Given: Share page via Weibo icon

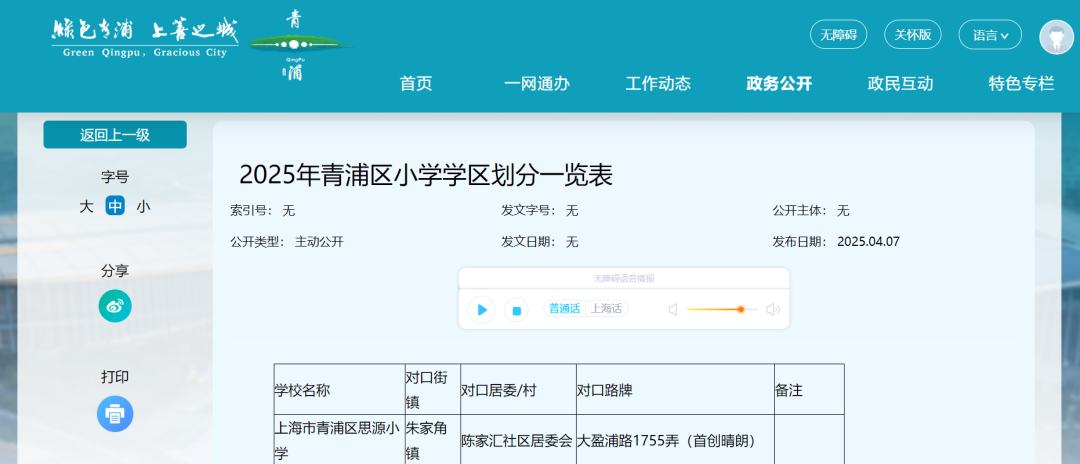Looking at the screenshot, I should [115, 306].
